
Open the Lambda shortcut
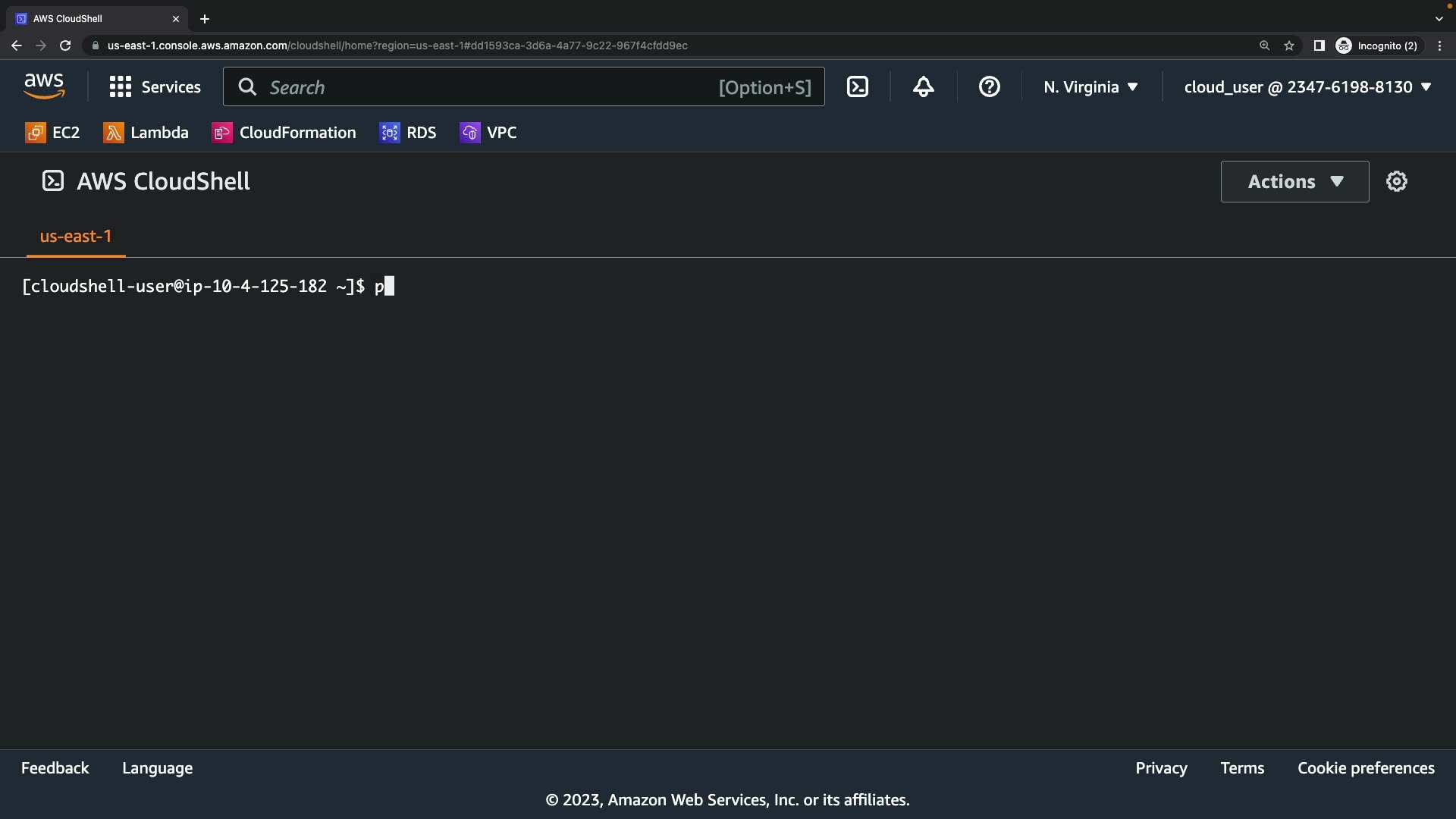pos(146,133)
